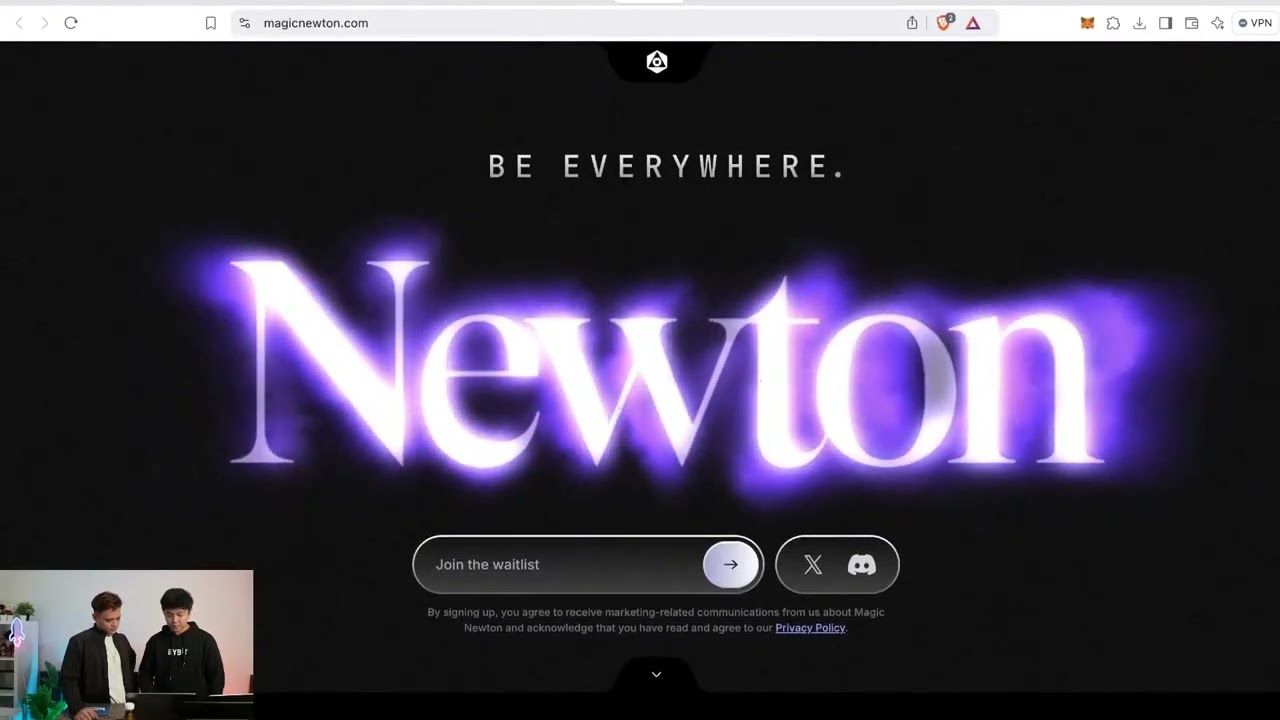1280x720 pixels.
Task: Go forward with the browser forward arrow
Action: click(44, 23)
